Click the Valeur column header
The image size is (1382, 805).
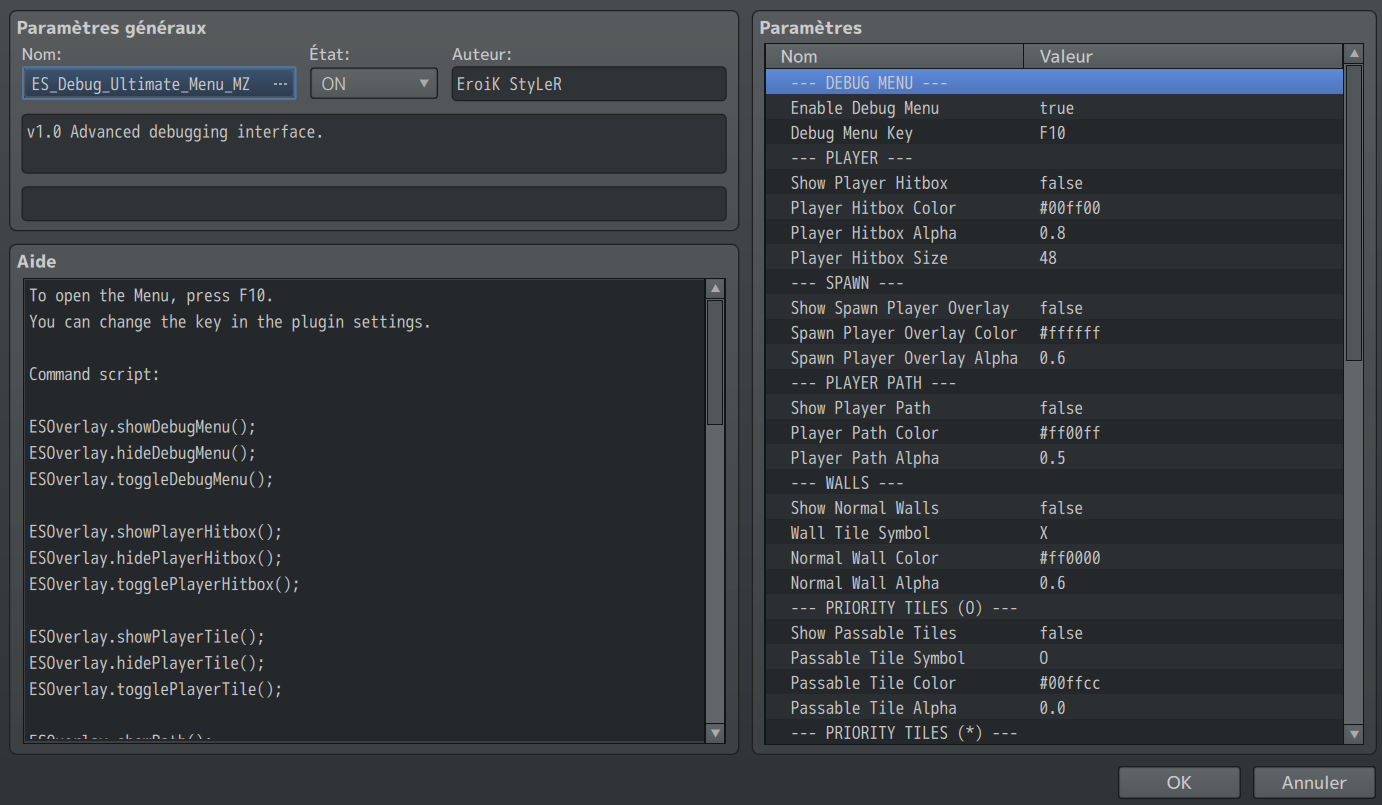pos(1182,56)
